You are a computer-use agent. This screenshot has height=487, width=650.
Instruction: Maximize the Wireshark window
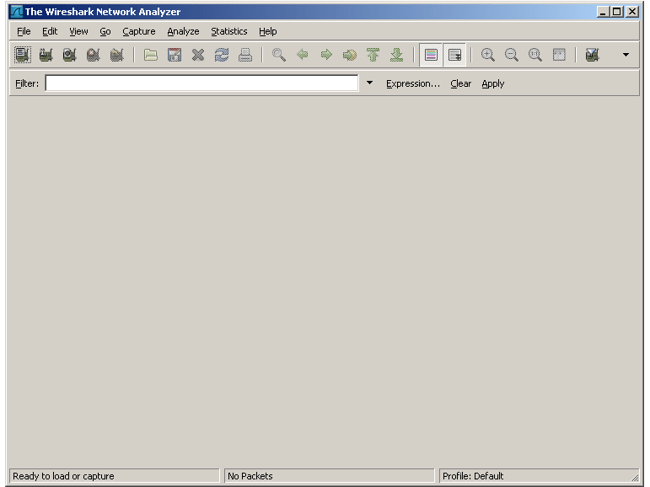pos(617,12)
